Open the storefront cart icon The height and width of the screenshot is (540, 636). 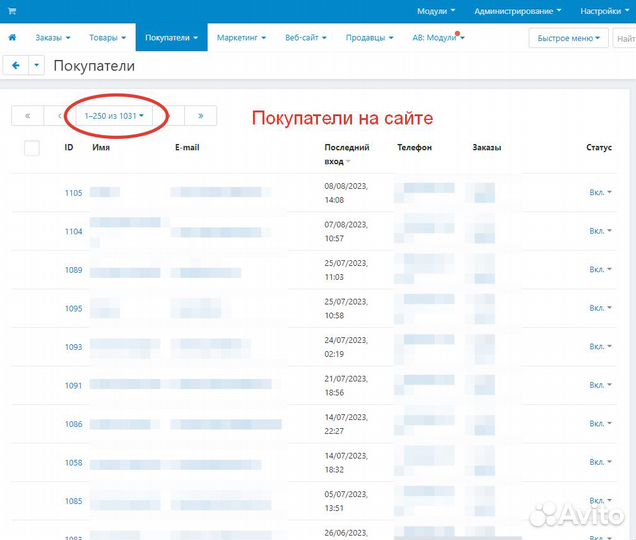click(12, 11)
